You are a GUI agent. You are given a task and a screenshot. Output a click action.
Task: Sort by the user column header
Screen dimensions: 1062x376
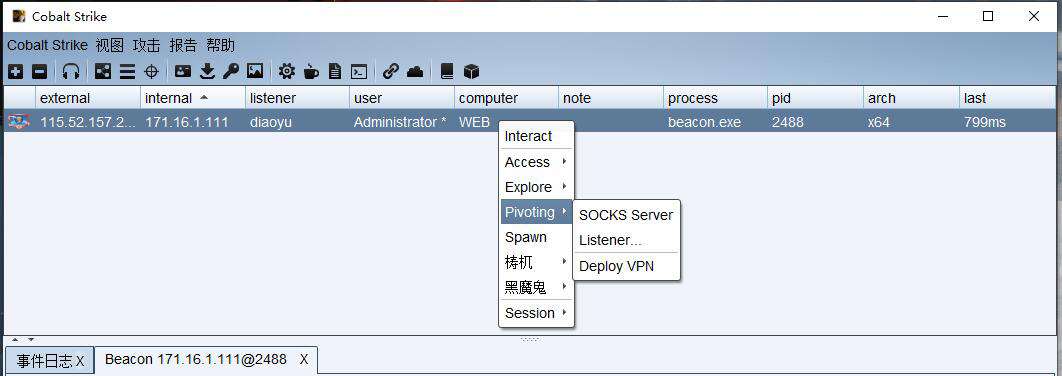pos(402,98)
